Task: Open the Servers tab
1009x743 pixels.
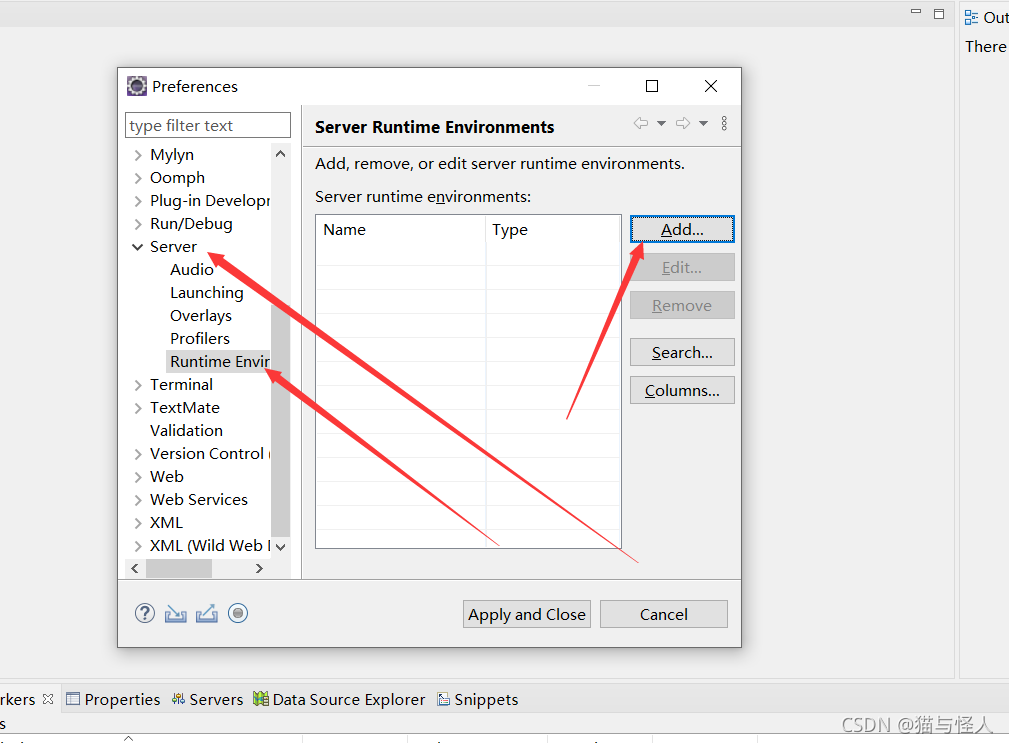Action: coord(207,699)
